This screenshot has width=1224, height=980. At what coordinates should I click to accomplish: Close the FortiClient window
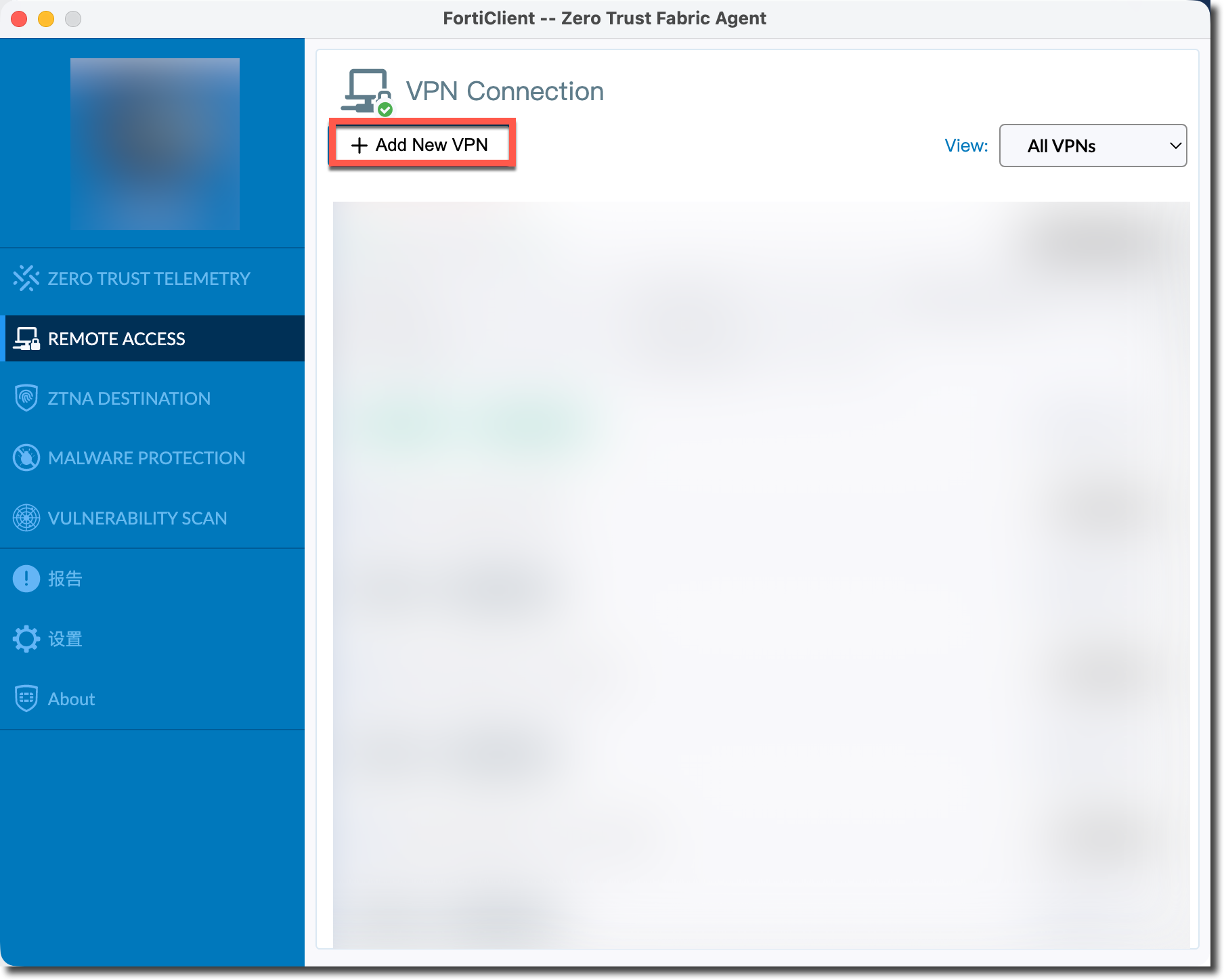click(19, 18)
